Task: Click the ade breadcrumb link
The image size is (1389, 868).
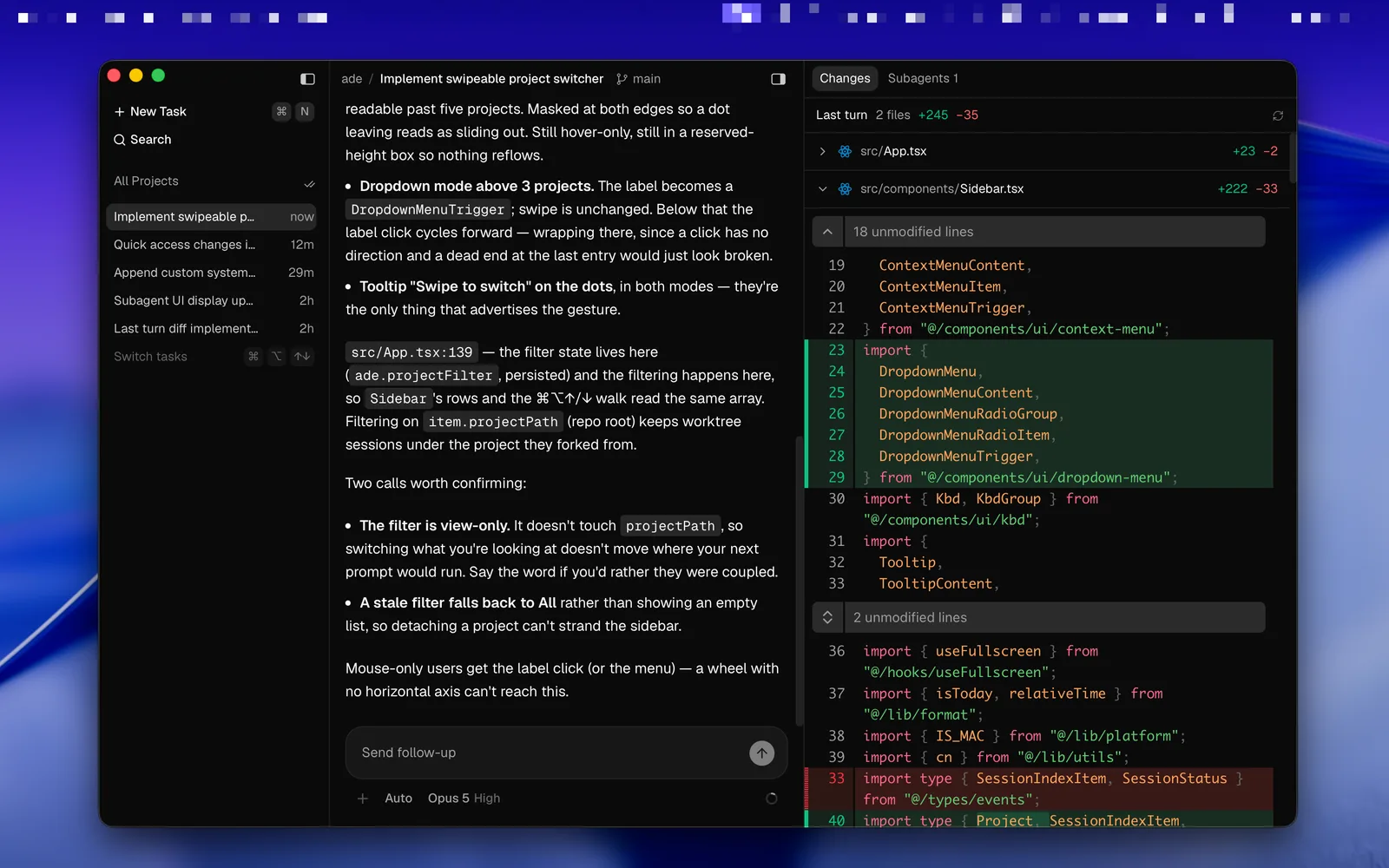Action: click(x=352, y=79)
